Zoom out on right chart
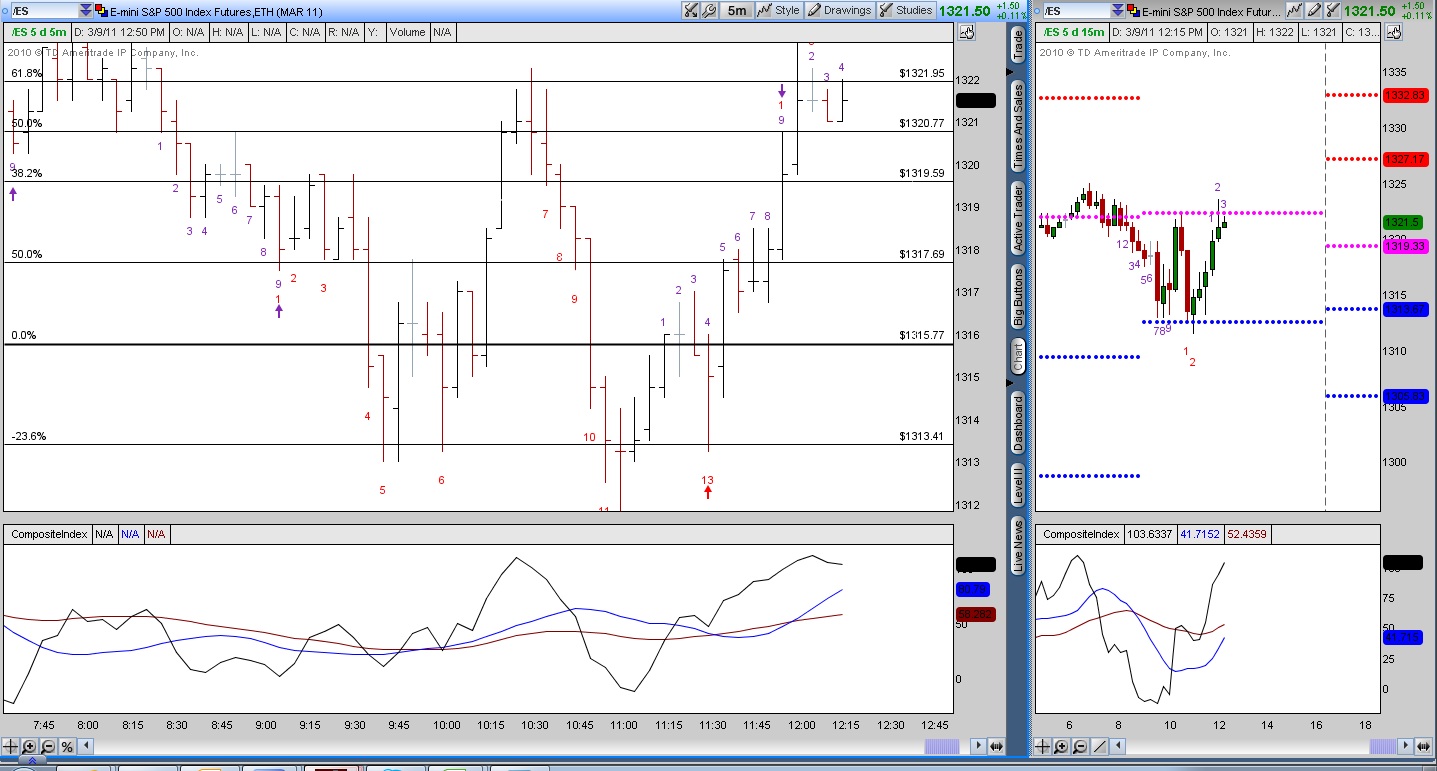 [1082, 747]
